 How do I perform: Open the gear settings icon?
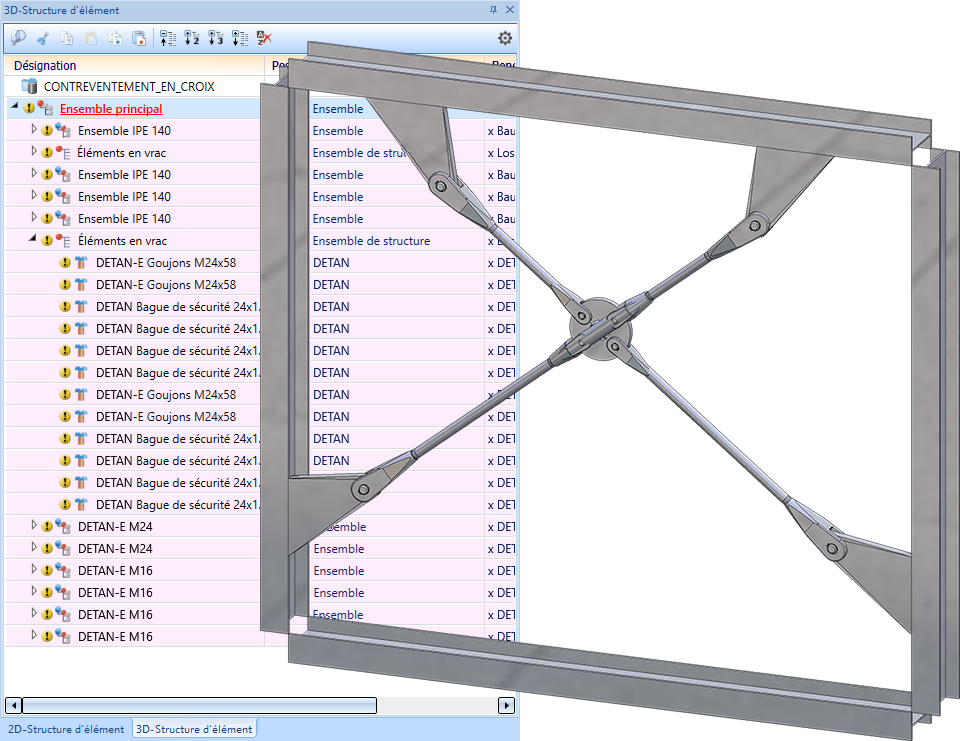tap(505, 39)
